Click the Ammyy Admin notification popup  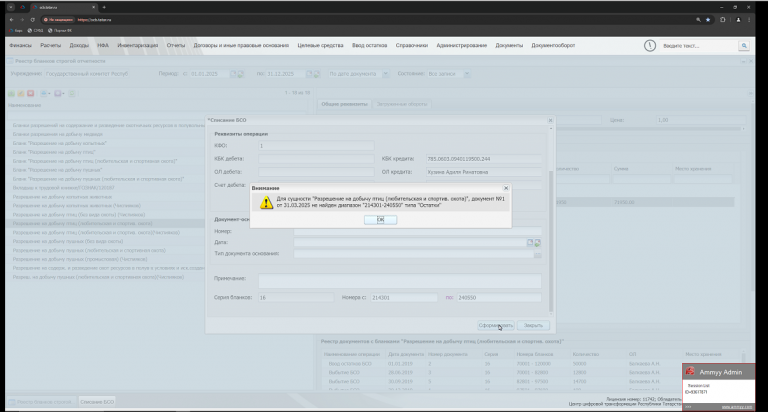[719, 387]
